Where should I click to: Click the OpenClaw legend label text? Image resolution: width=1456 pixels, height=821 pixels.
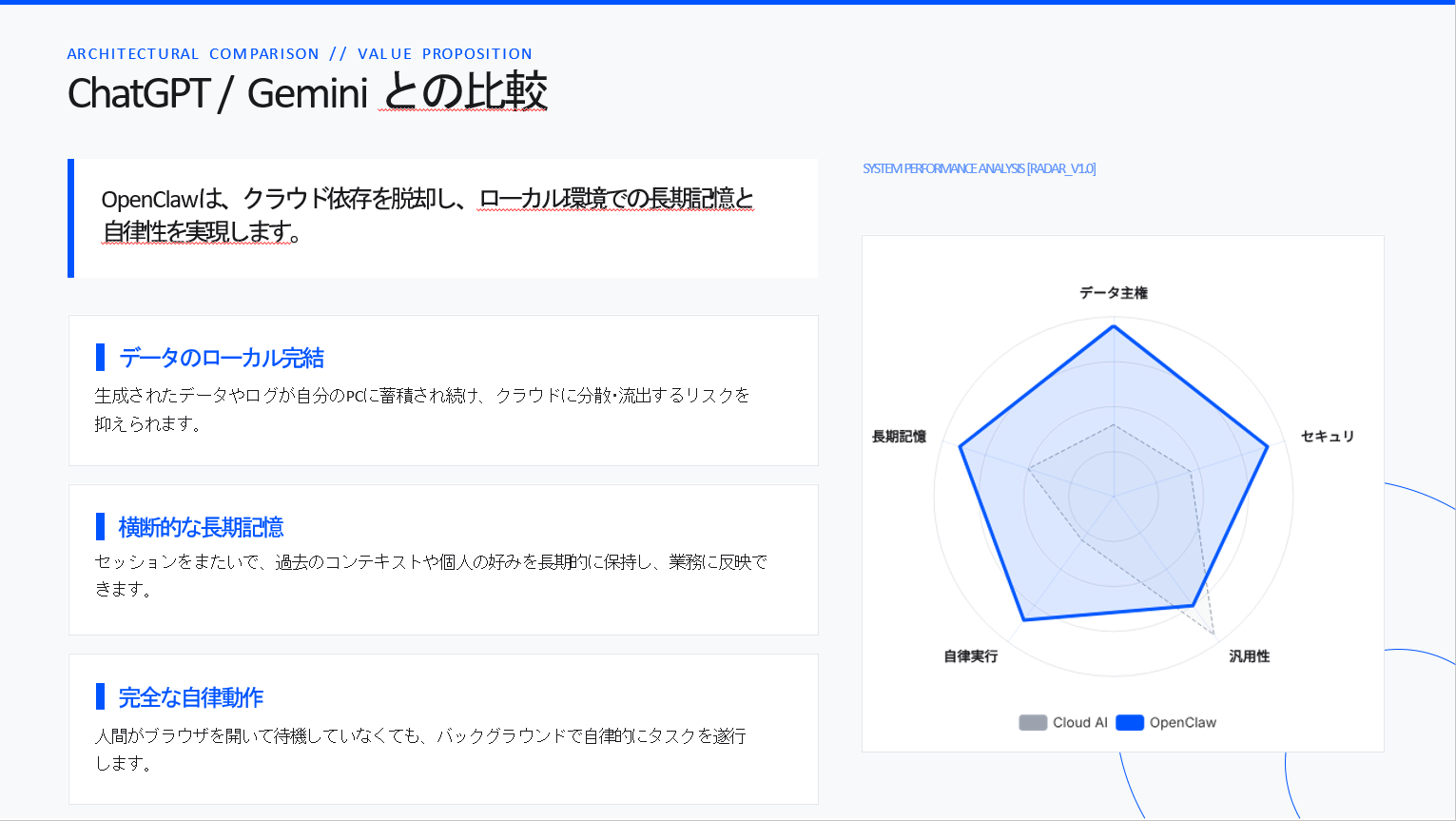tap(1182, 723)
